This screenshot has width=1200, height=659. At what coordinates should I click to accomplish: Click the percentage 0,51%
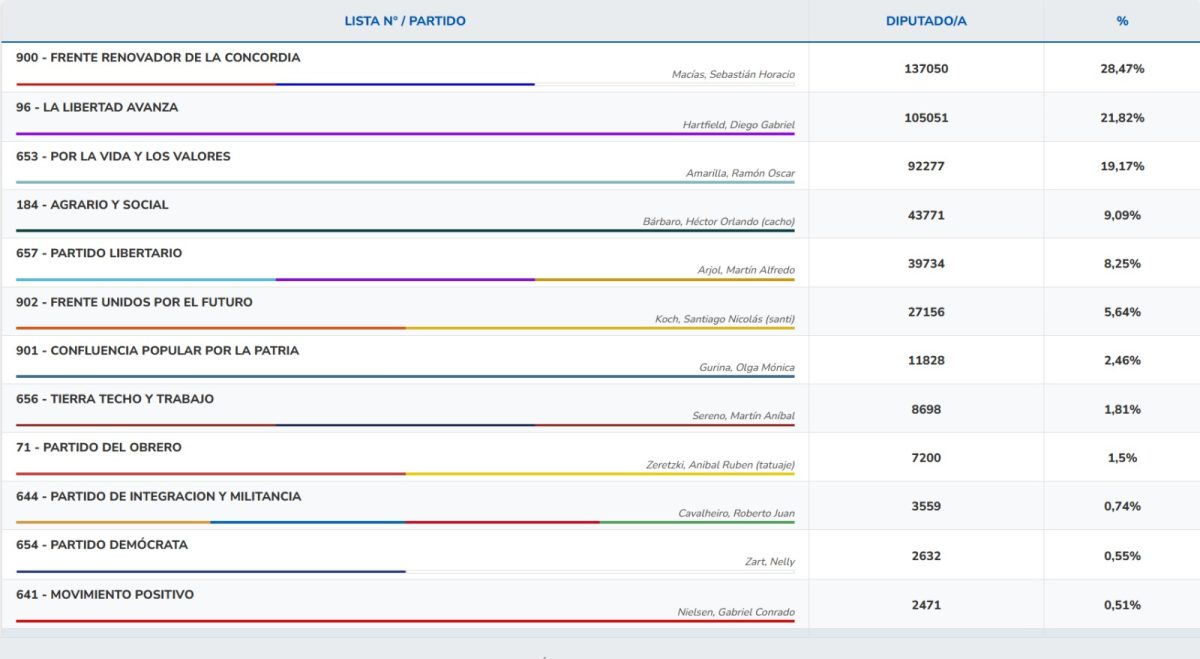pos(1122,605)
